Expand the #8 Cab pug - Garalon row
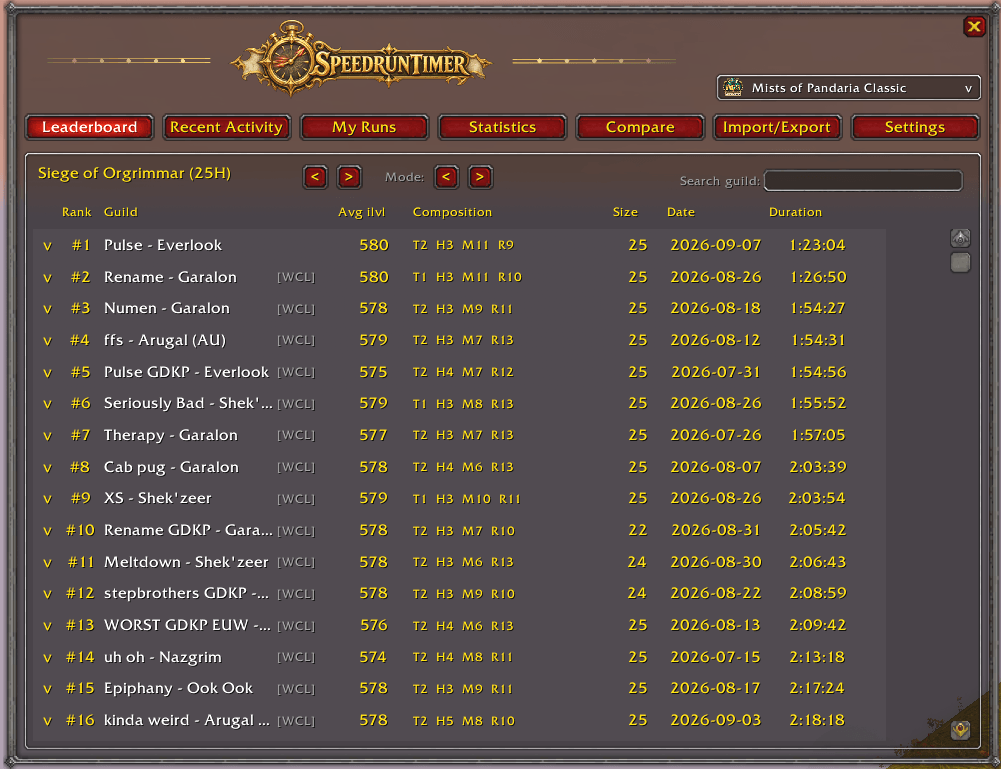Viewport: 1001px width, 769px height. [x=47, y=468]
